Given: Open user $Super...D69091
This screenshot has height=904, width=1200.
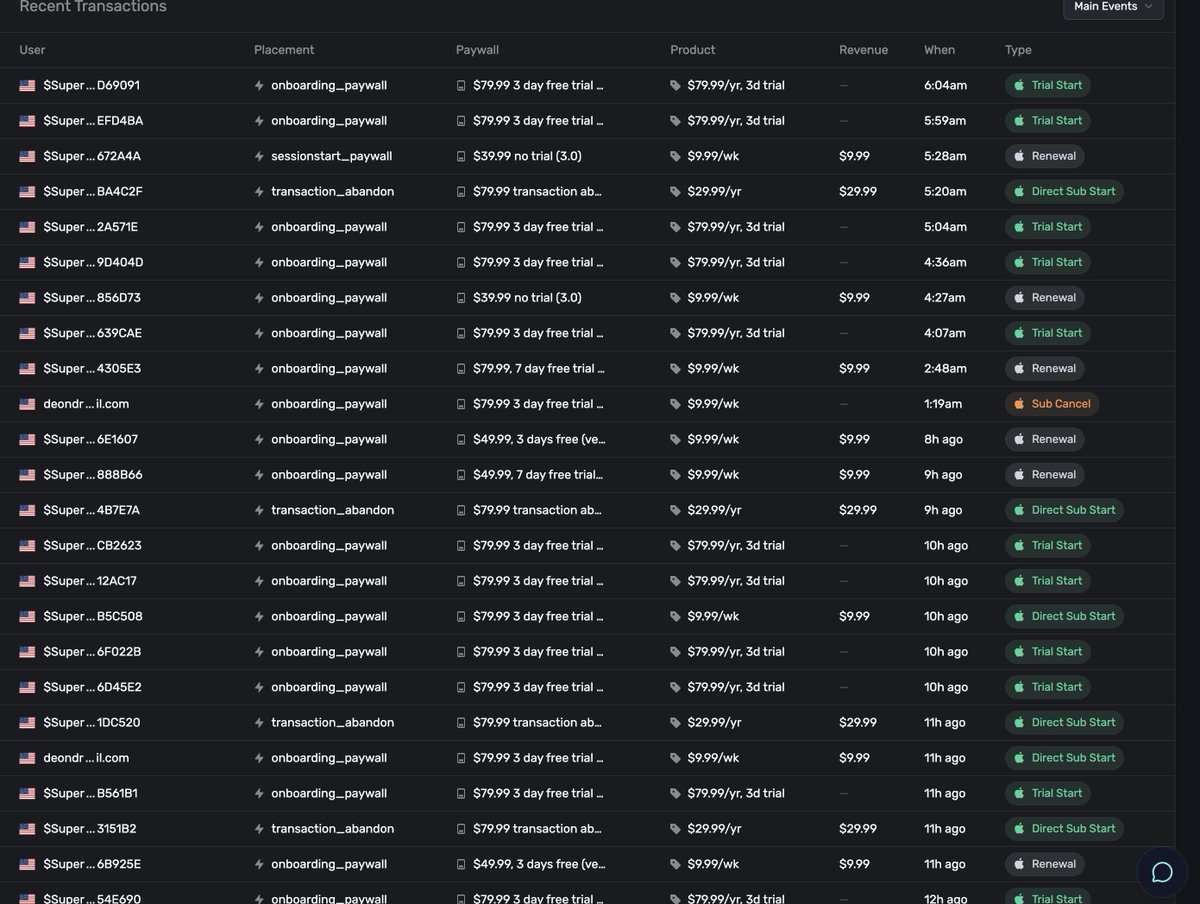Looking at the screenshot, I should [x=92, y=85].
